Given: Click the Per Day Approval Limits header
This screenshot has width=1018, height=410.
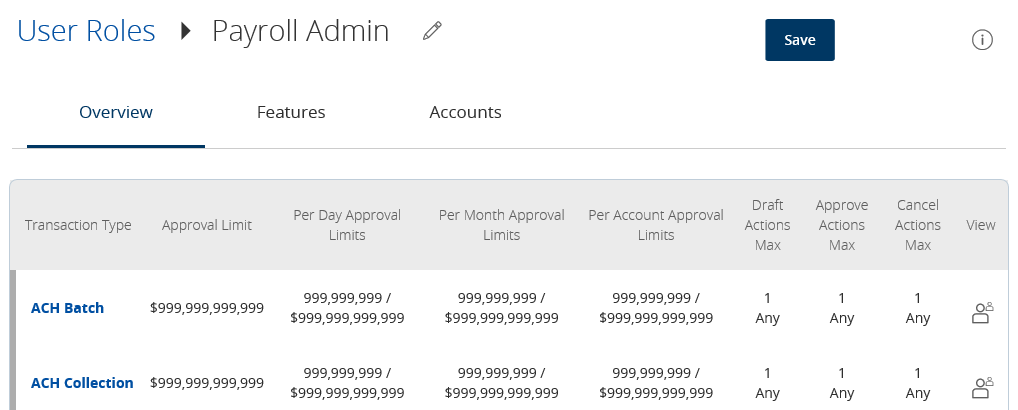Looking at the screenshot, I should pos(347,225).
